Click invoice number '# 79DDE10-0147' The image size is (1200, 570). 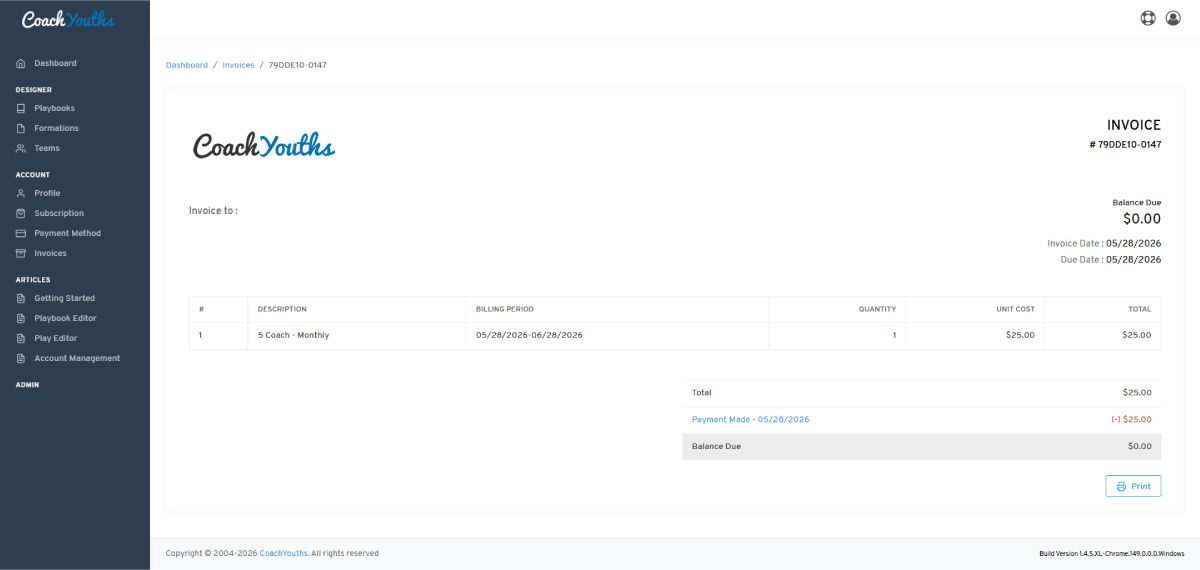pos(1125,145)
